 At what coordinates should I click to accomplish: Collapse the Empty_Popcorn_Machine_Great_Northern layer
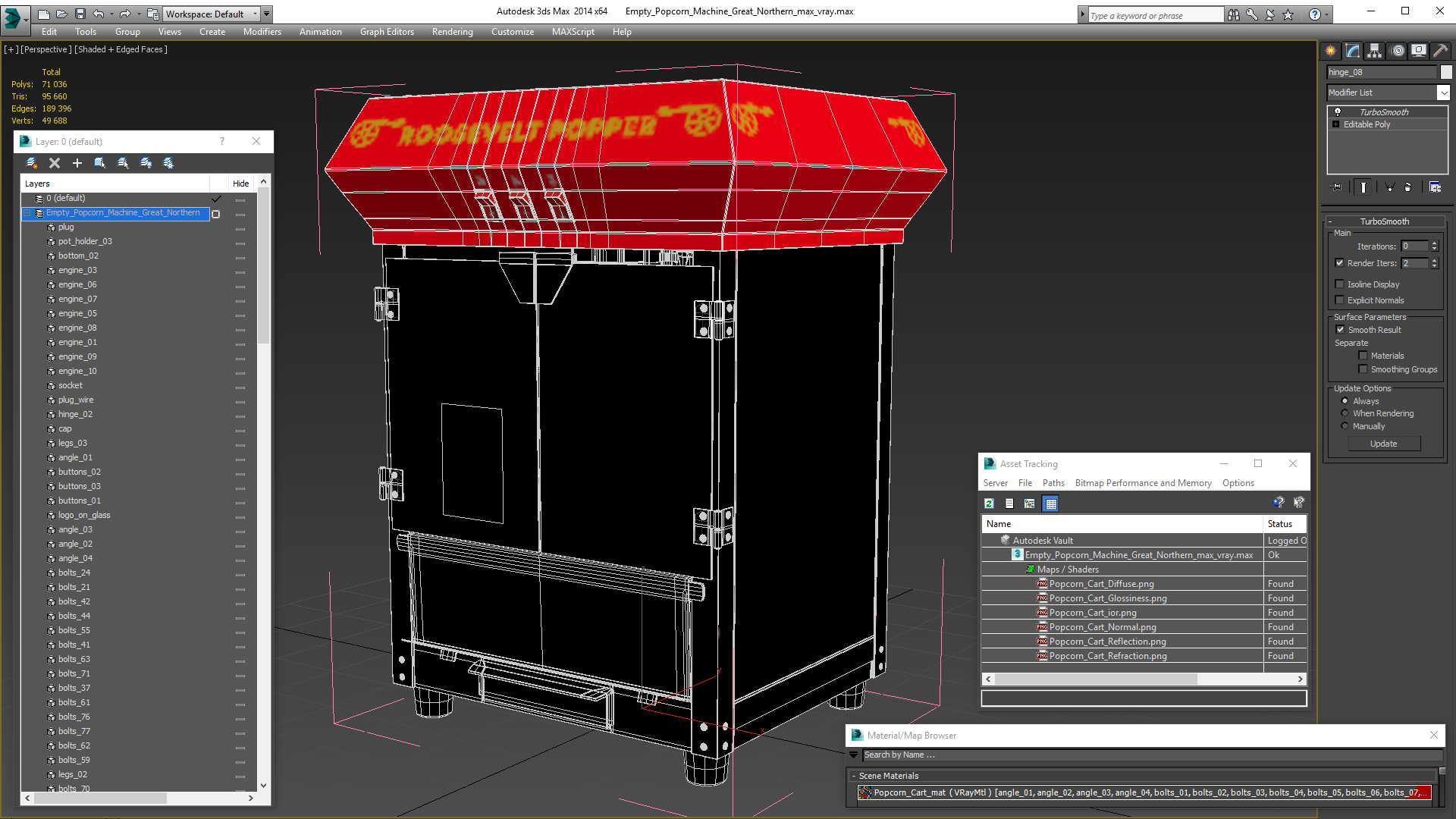tap(27, 213)
